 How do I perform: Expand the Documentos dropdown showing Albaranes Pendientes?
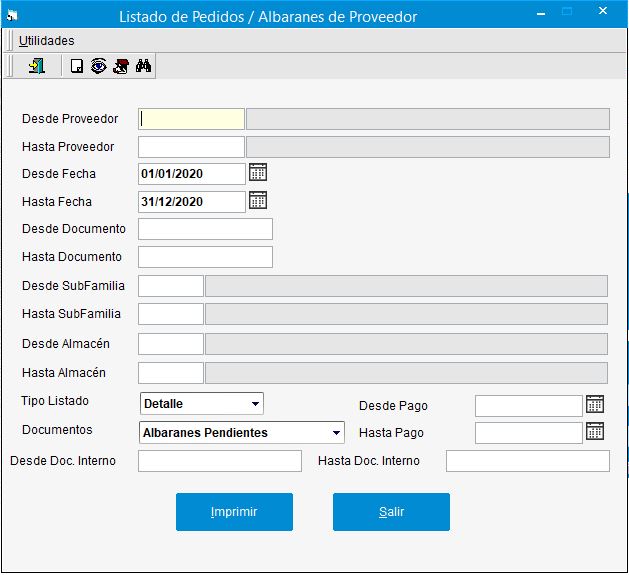(x=336, y=433)
